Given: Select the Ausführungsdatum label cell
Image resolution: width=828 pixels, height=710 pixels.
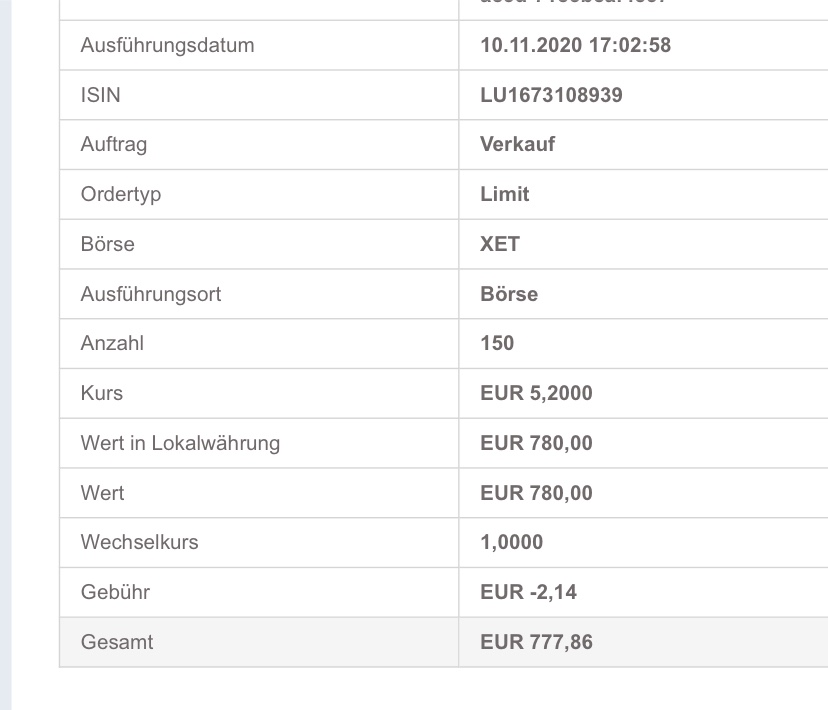Looking at the screenshot, I should tap(167, 46).
